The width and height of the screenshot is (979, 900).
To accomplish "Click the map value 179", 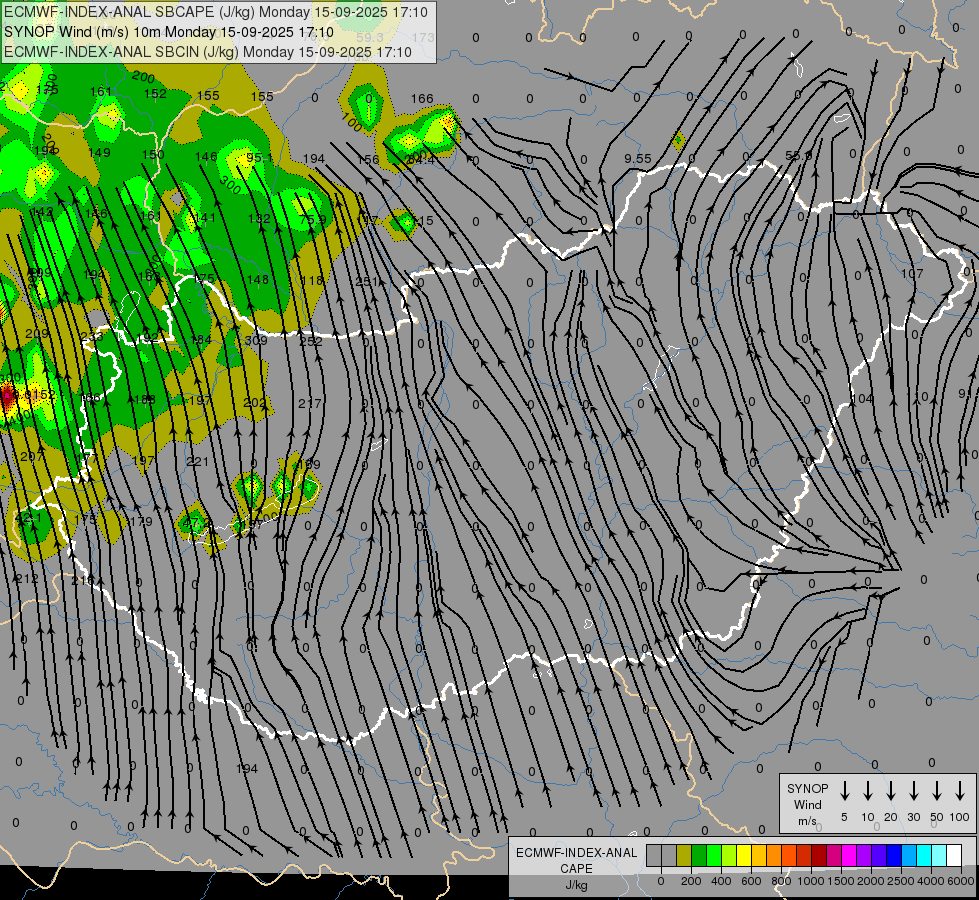I will [142, 522].
